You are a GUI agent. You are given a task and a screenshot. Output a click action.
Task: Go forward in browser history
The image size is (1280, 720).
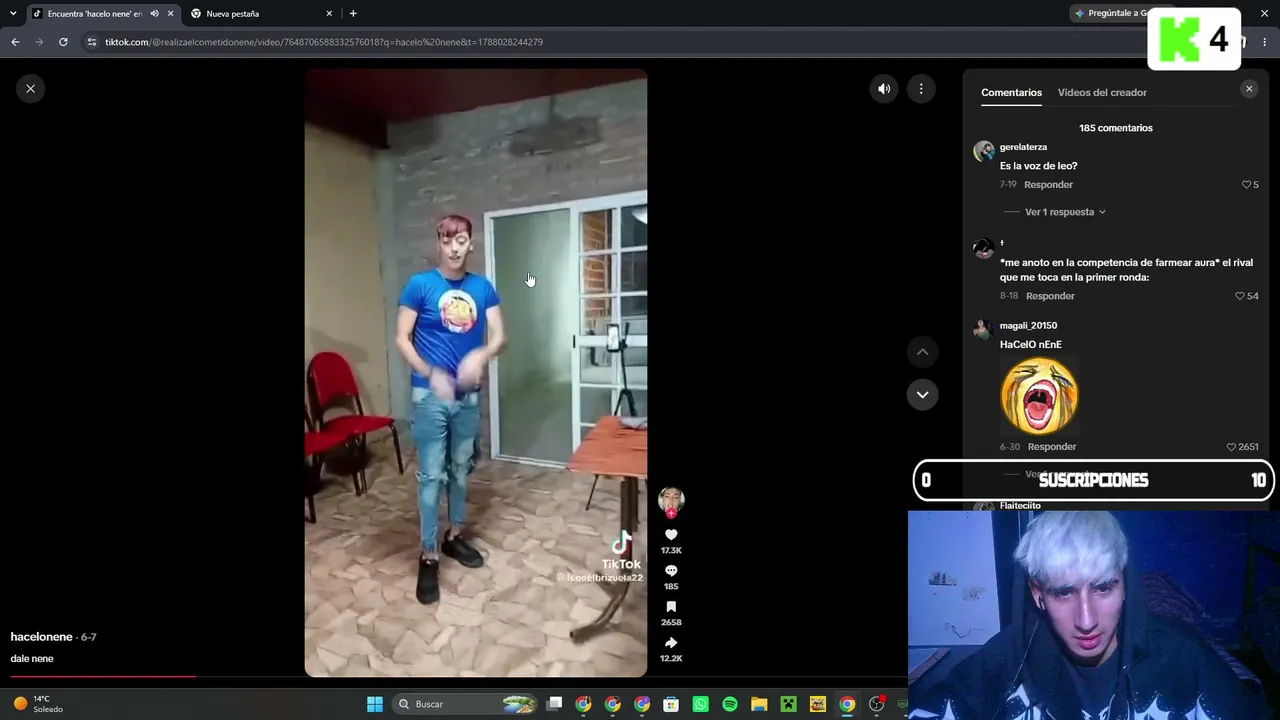coord(39,42)
